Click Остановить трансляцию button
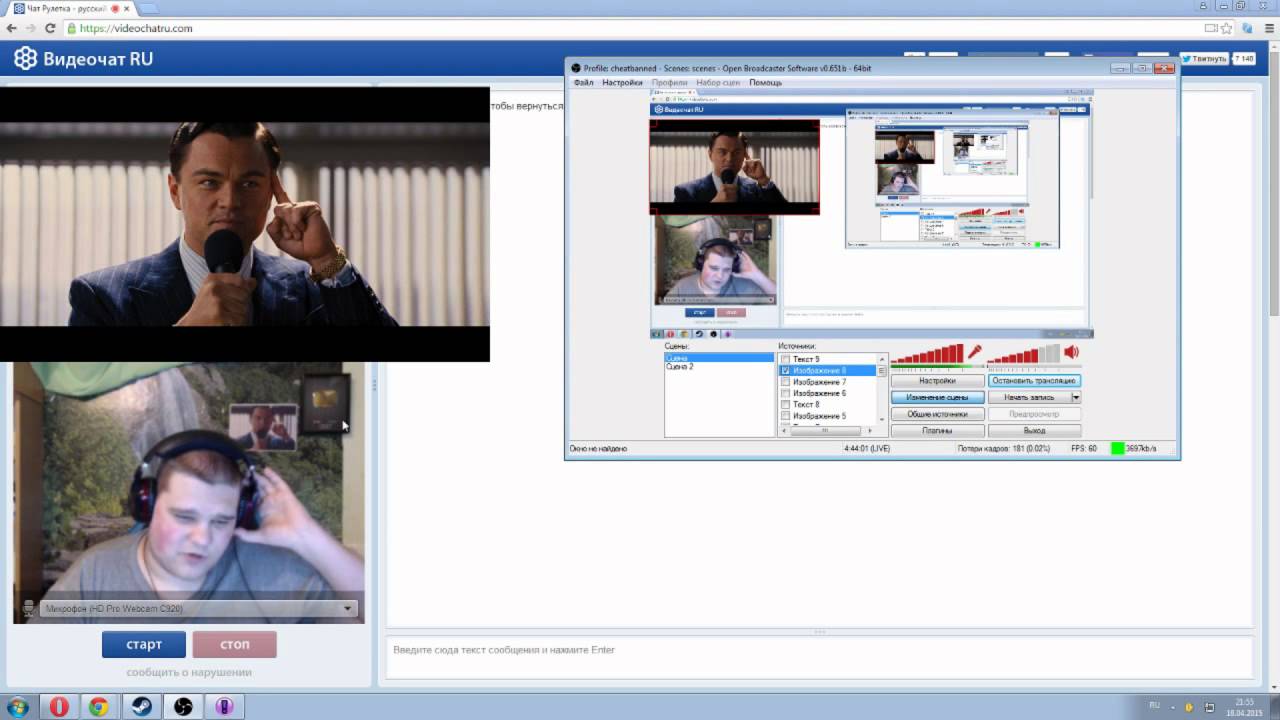 point(1034,380)
